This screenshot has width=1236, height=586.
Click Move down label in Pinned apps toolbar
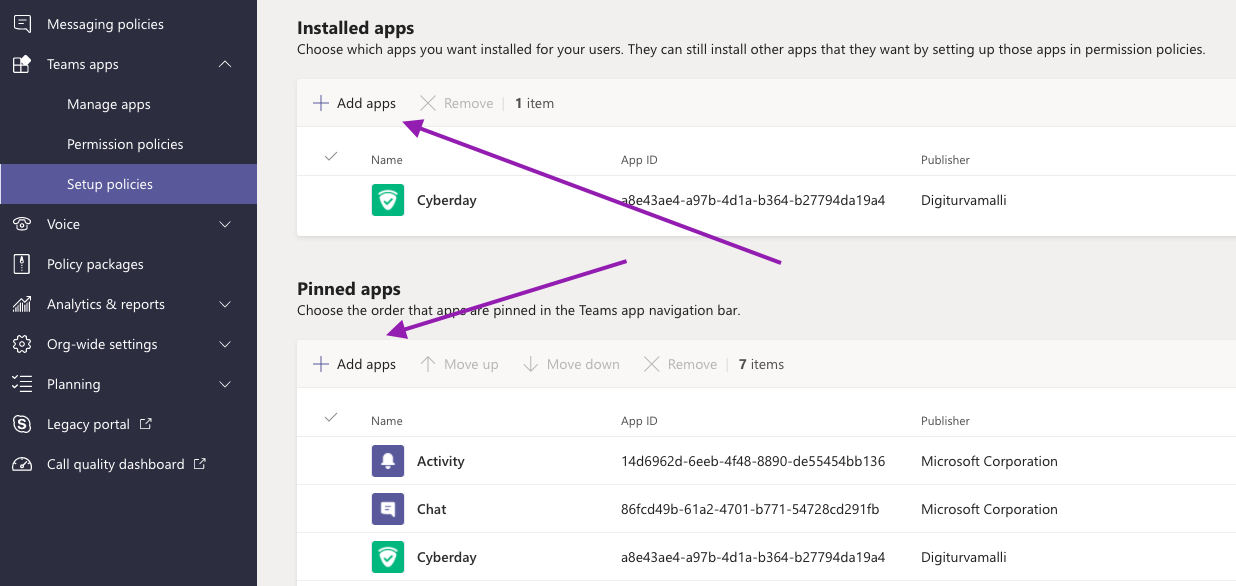point(583,364)
